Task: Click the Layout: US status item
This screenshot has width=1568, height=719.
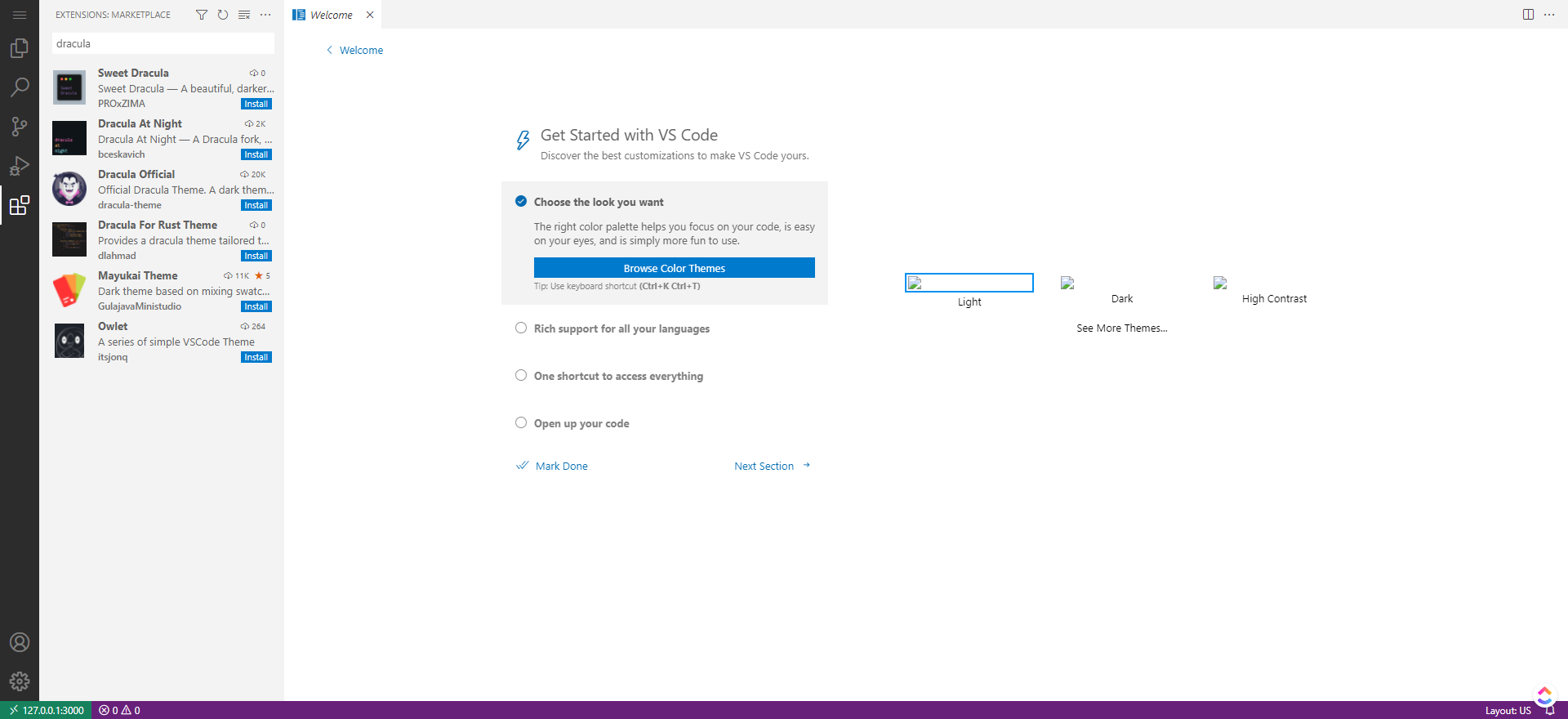Action: (x=1508, y=711)
